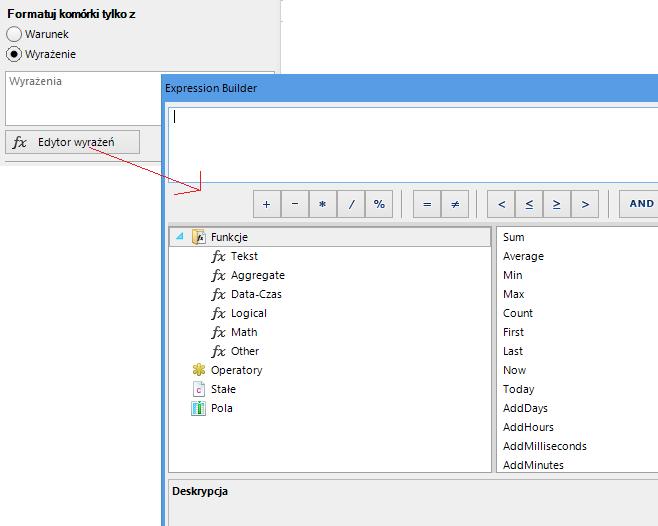The image size is (658, 526).
Task: Choose the First function from the list
Action: (x=513, y=332)
